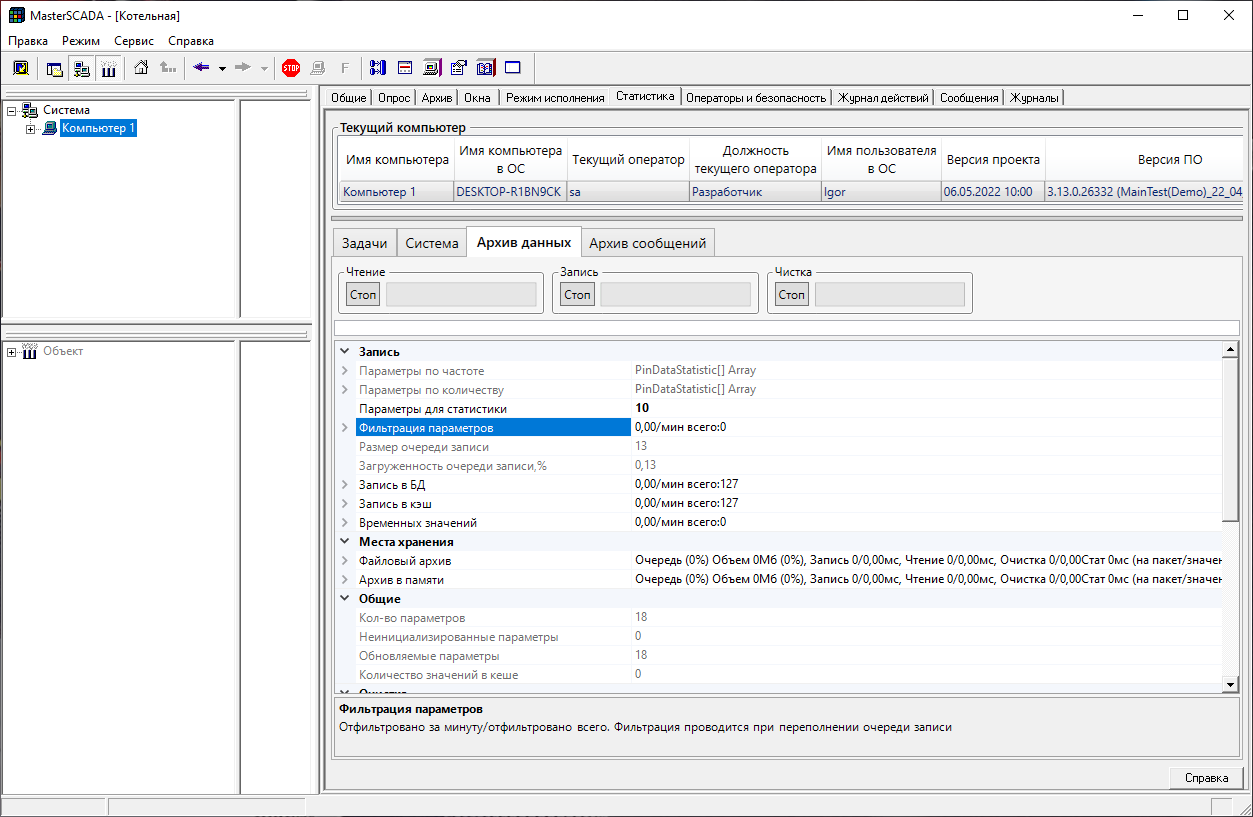1253x817 pixels.
Task: Switch to Режим исполнения tab
Action: pyautogui.click(x=555, y=98)
